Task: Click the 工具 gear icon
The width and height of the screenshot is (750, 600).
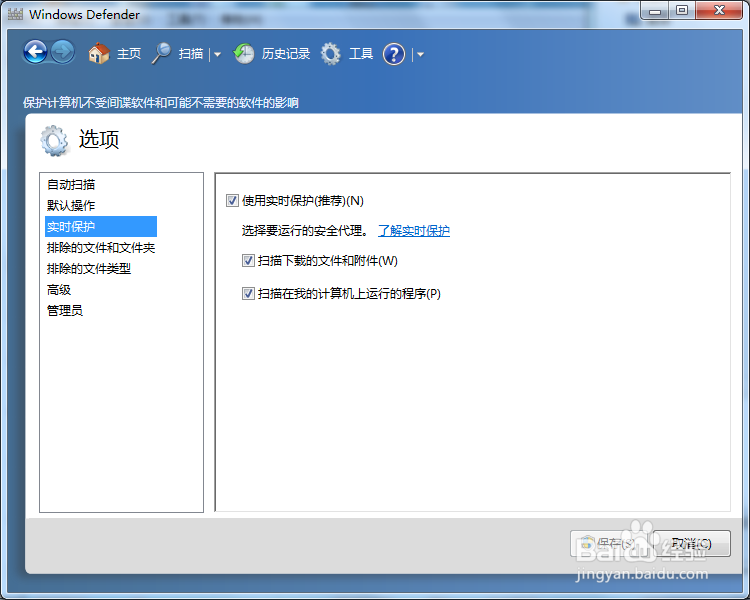Action: pos(331,54)
